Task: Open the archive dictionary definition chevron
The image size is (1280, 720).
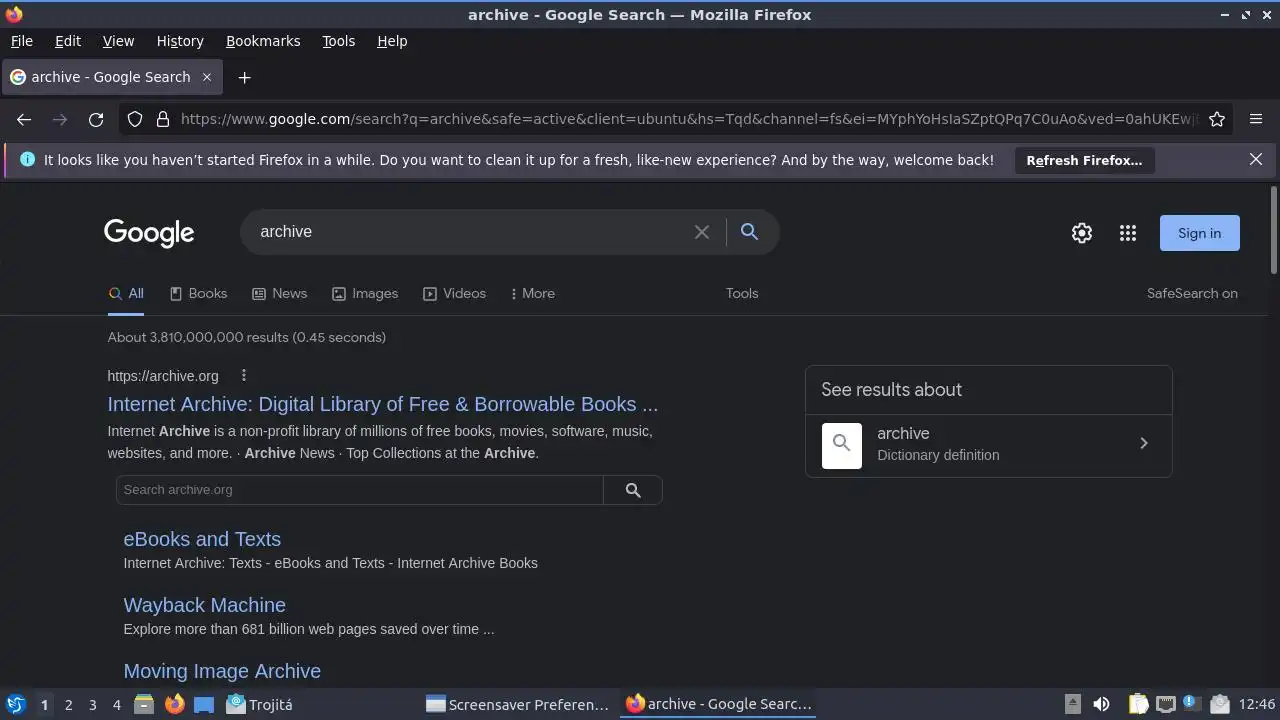Action: (x=1144, y=443)
